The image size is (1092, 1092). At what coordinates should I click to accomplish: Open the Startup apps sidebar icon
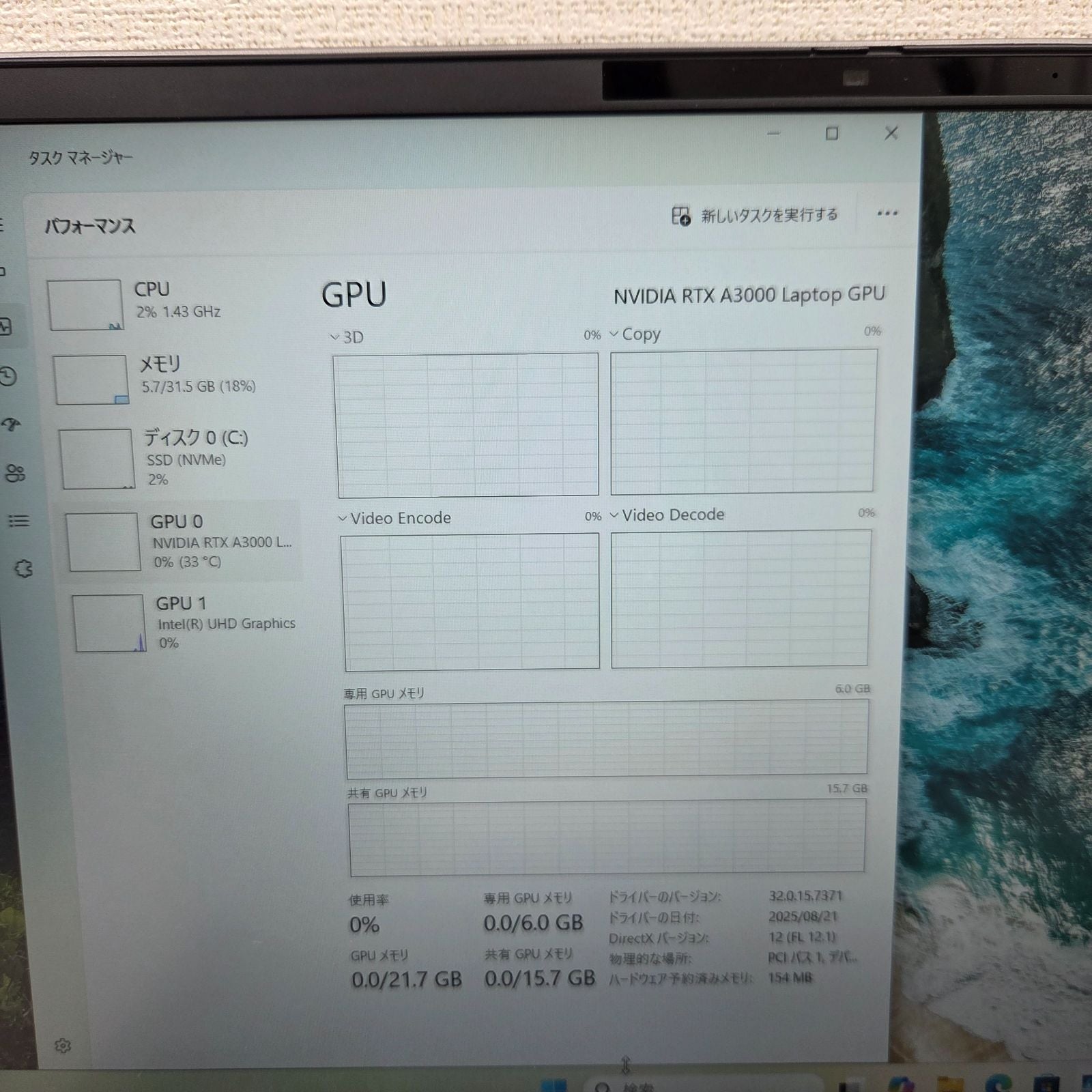pyautogui.click(x=12, y=425)
